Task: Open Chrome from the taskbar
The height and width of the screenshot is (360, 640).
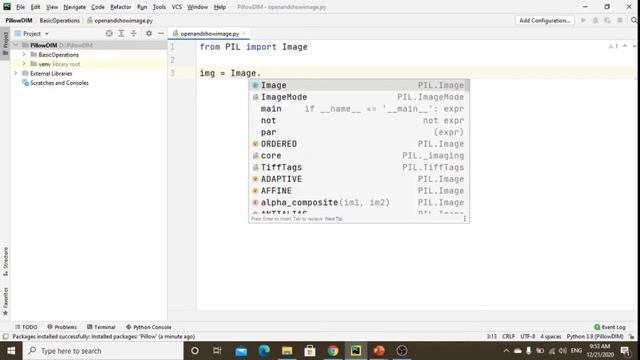Action: point(333,351)
